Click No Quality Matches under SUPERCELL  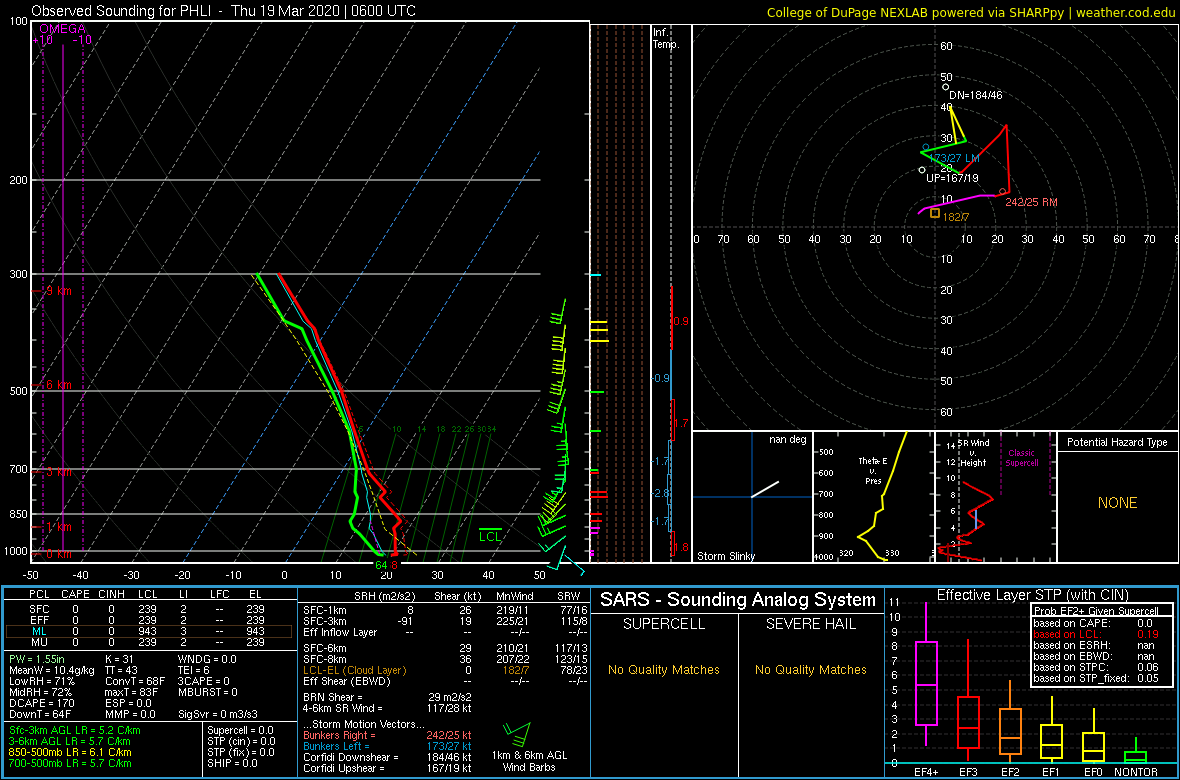point(665,670)
